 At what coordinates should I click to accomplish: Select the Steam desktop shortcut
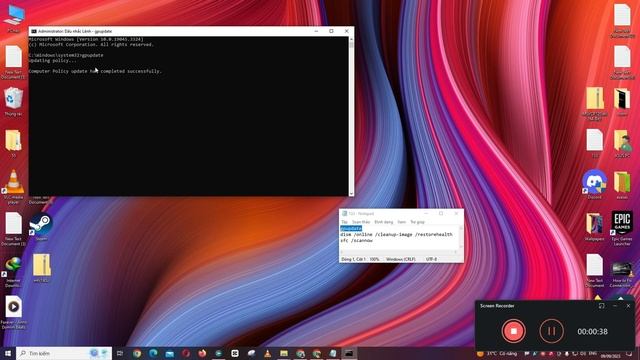(x=41, y=227)
